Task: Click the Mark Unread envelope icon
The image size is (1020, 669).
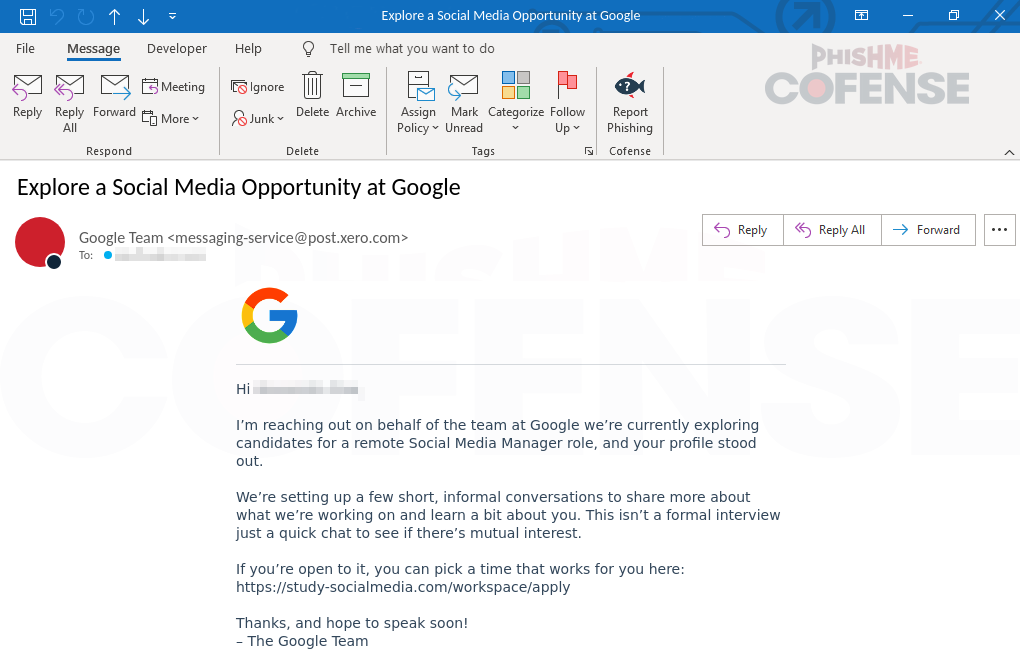Action: 463,87
